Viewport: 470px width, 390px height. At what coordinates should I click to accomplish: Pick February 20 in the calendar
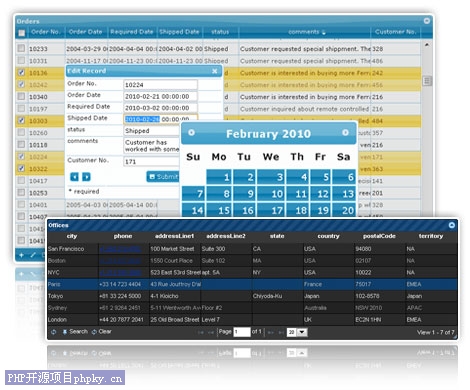tap(344, 210)
